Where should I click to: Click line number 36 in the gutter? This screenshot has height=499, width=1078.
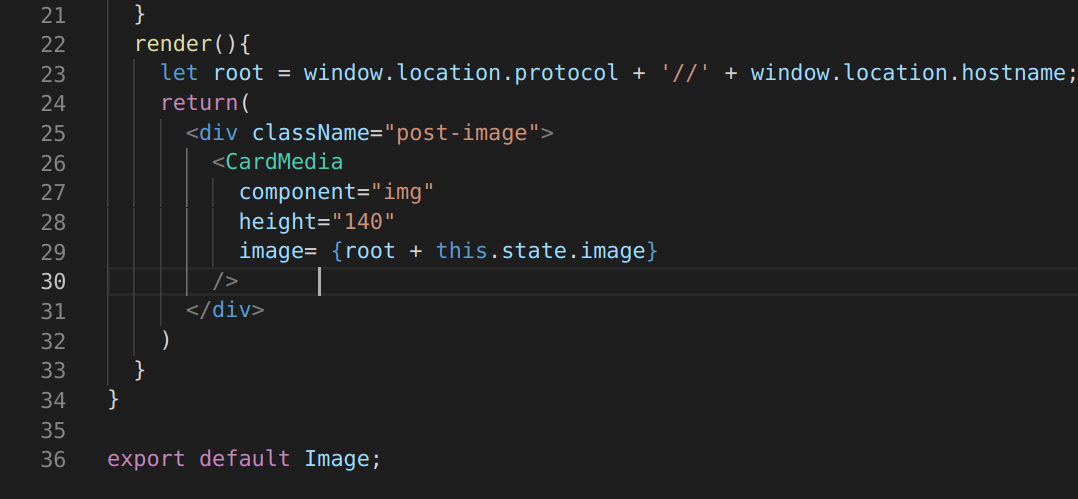(53, 459)
